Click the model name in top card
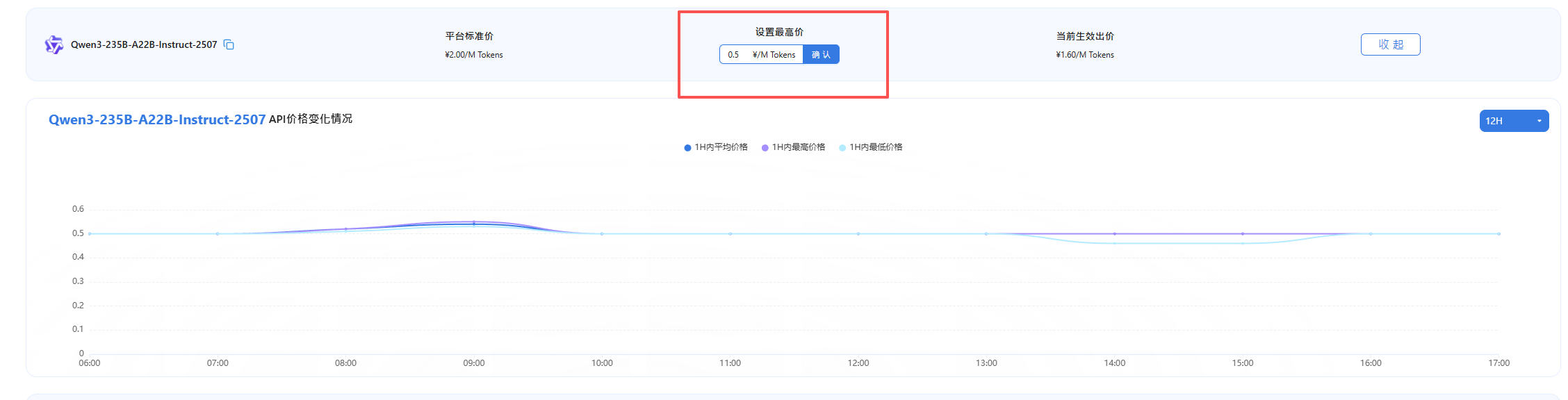The image size is (1568, 400). pyautogui.click(x=144, y=45)
